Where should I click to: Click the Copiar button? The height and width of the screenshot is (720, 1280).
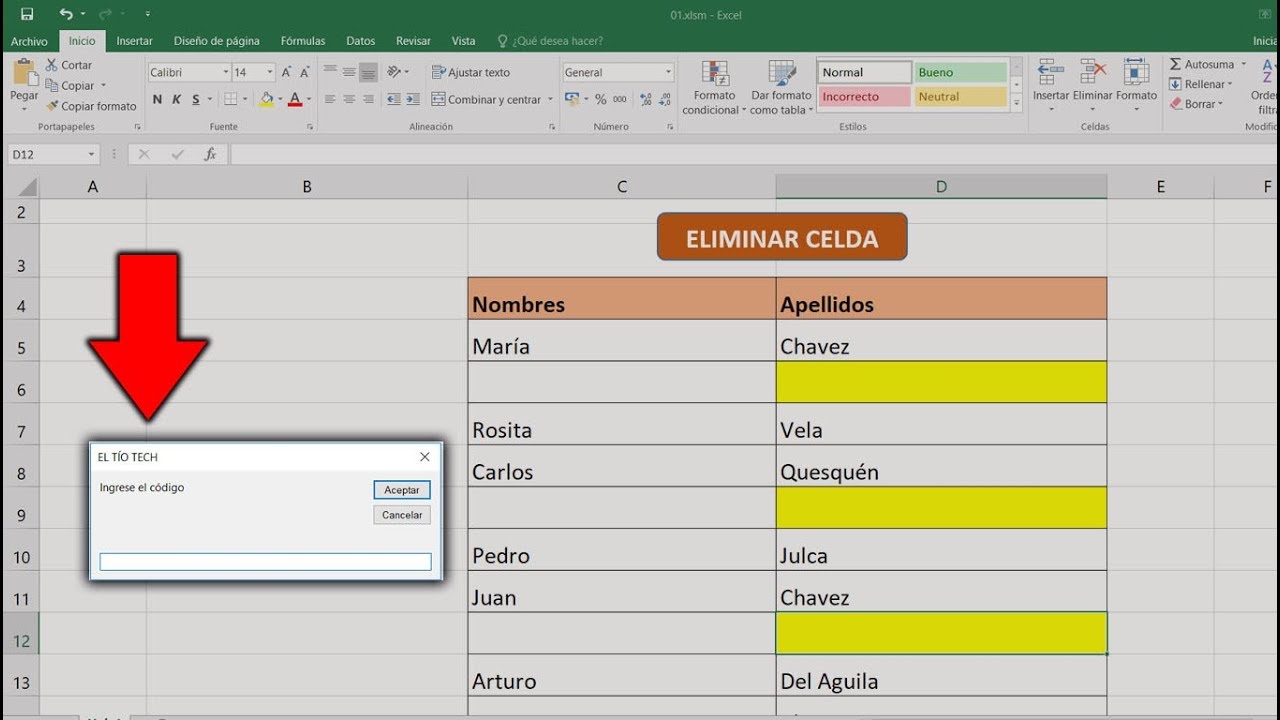click(x=69, y=86)
